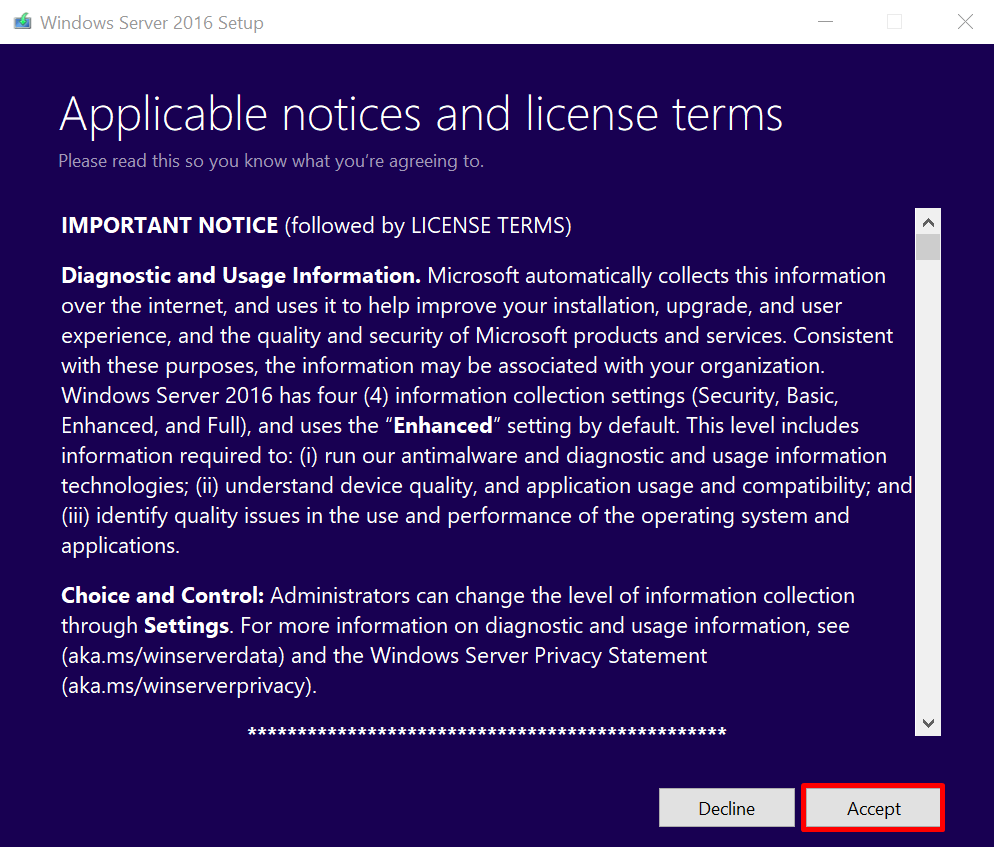Click the Accept button
The width and height of the screenshot is (994, 847).
click(x=873, y=808)
